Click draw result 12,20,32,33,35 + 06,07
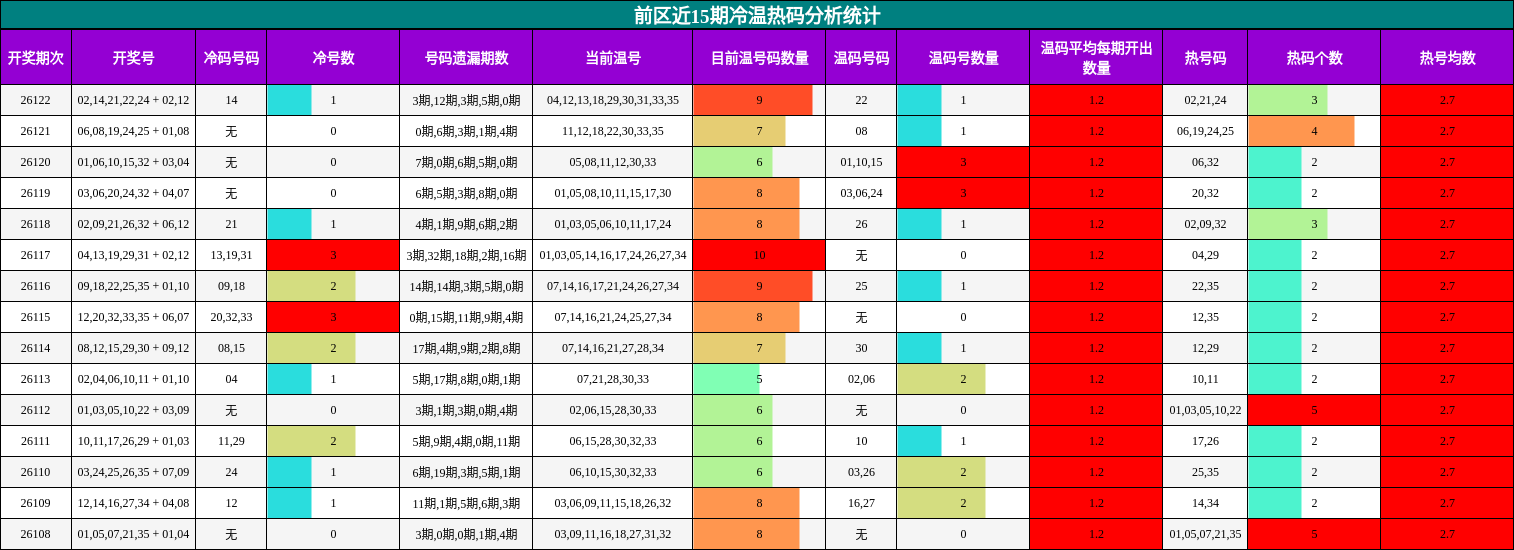 (x=133, y=317)
